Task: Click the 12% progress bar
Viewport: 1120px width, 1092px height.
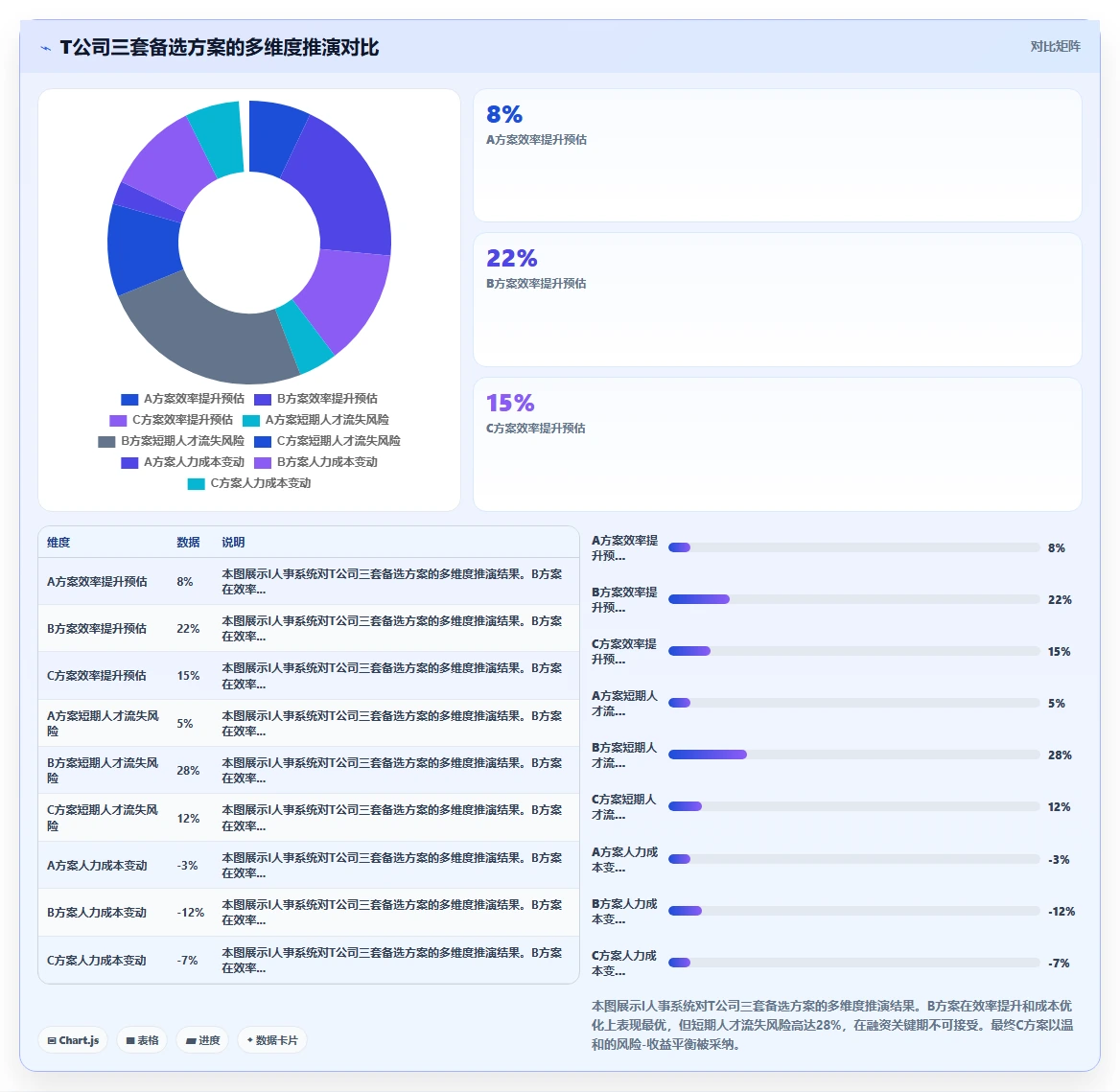Action: click(853, 806)
